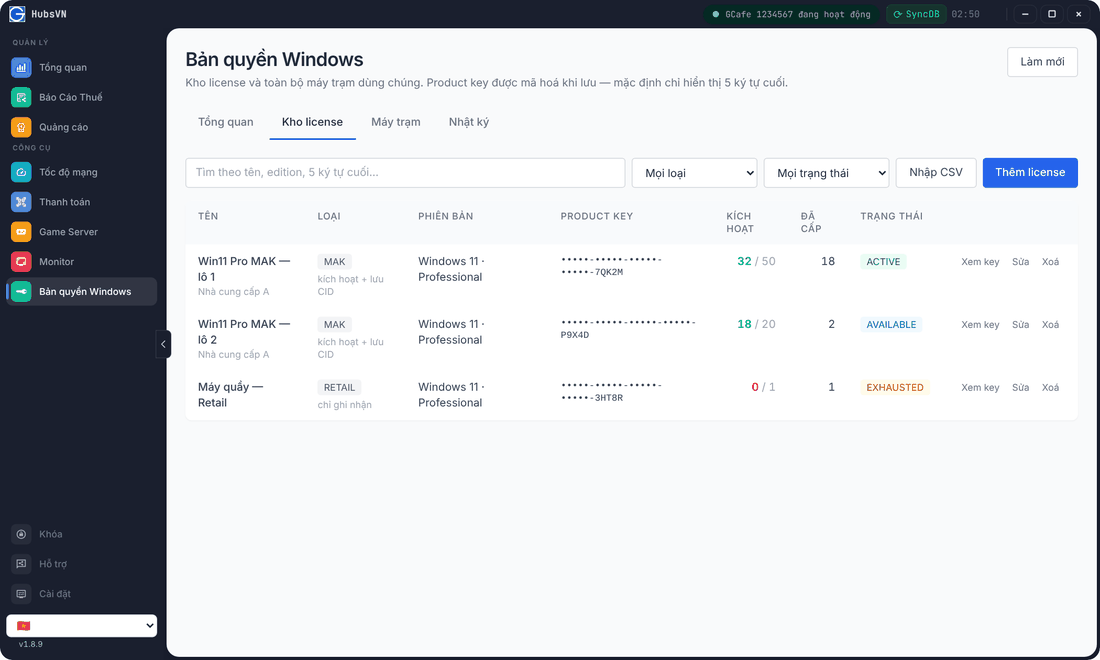Click MAK badge in lô 2 row

pos(335,325)
